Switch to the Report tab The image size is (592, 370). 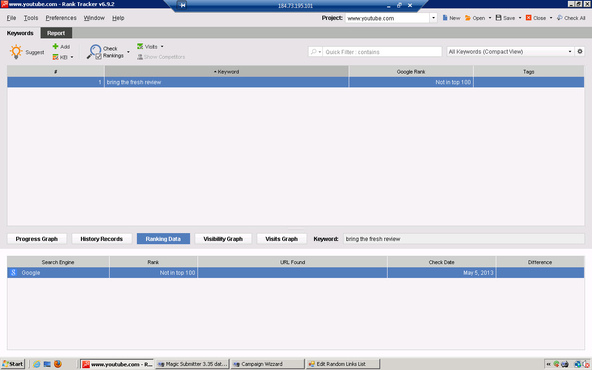point(56,33)
